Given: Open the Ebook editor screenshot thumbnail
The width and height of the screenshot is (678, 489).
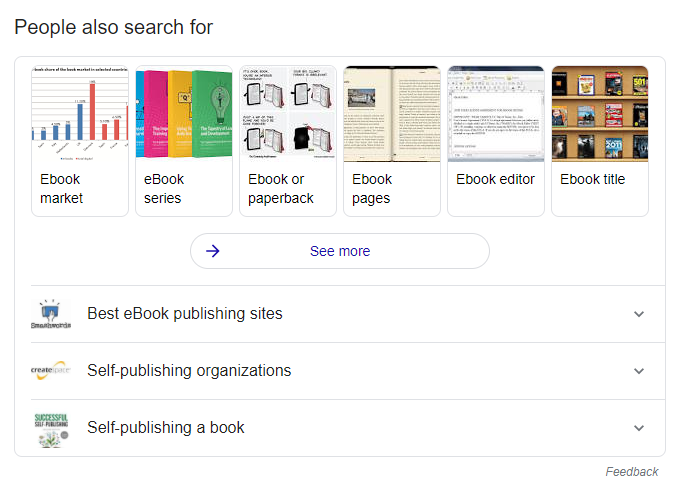Looking at the screenshot, I should pyautogui.click(x=496, y=114).
